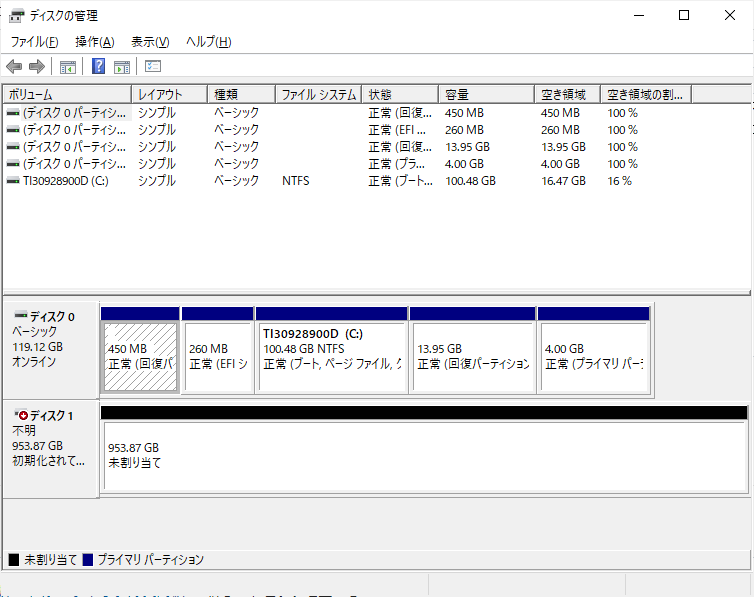Click the 13.95 GB recovery partition block
Viewport: 754px width, 597px height.
[472, 356]
